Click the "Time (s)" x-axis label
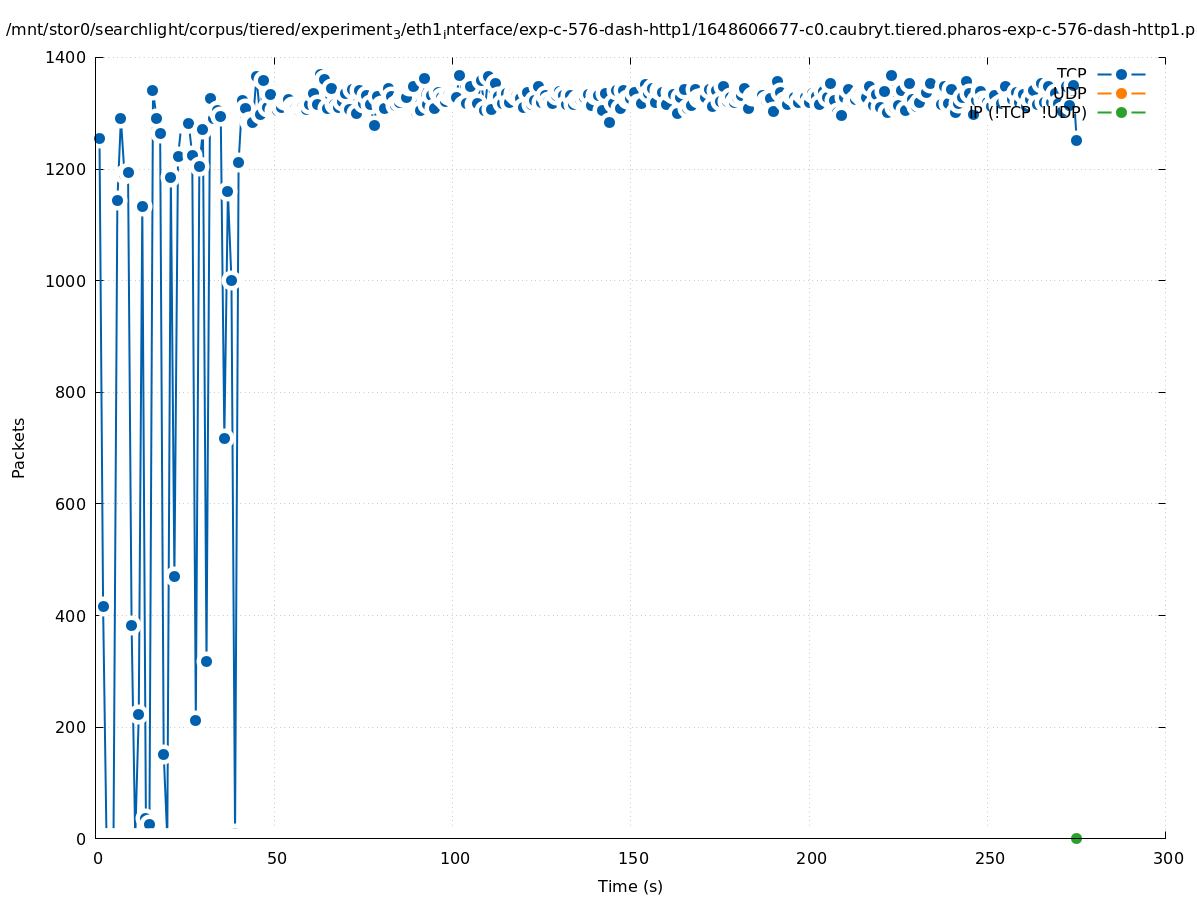The width and height of the screenshot is (1197, 900). coord(630,886)
